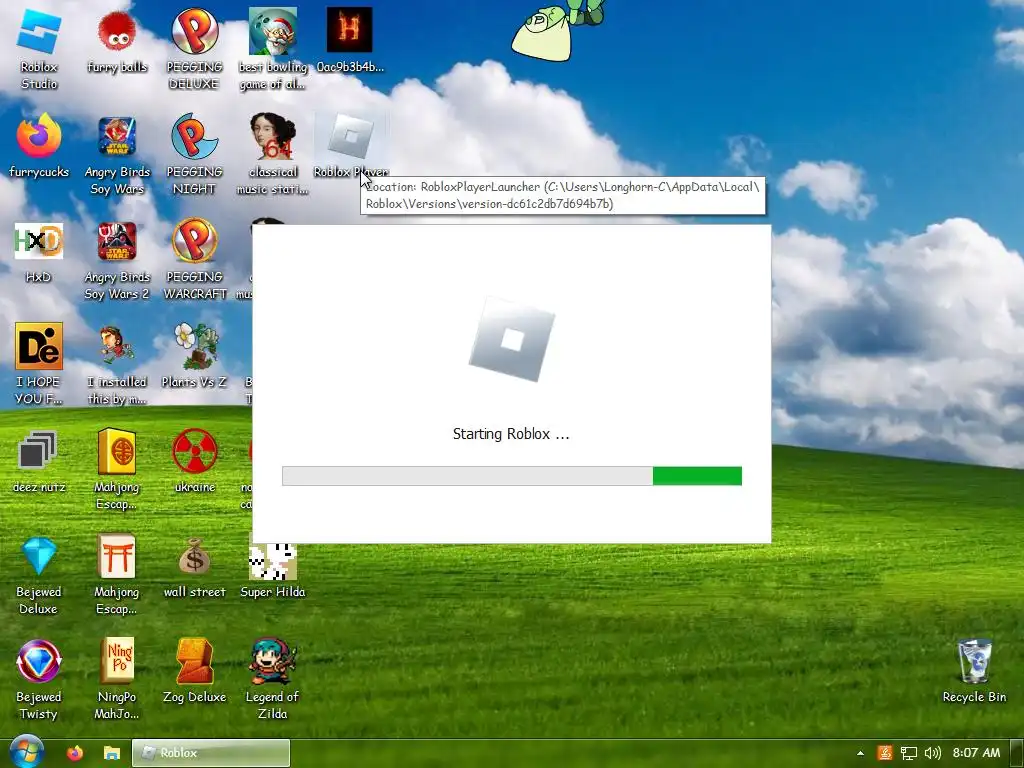Click the 8:07 AM clock
This screenshot has height=768, width=1024.
(976, 753)
